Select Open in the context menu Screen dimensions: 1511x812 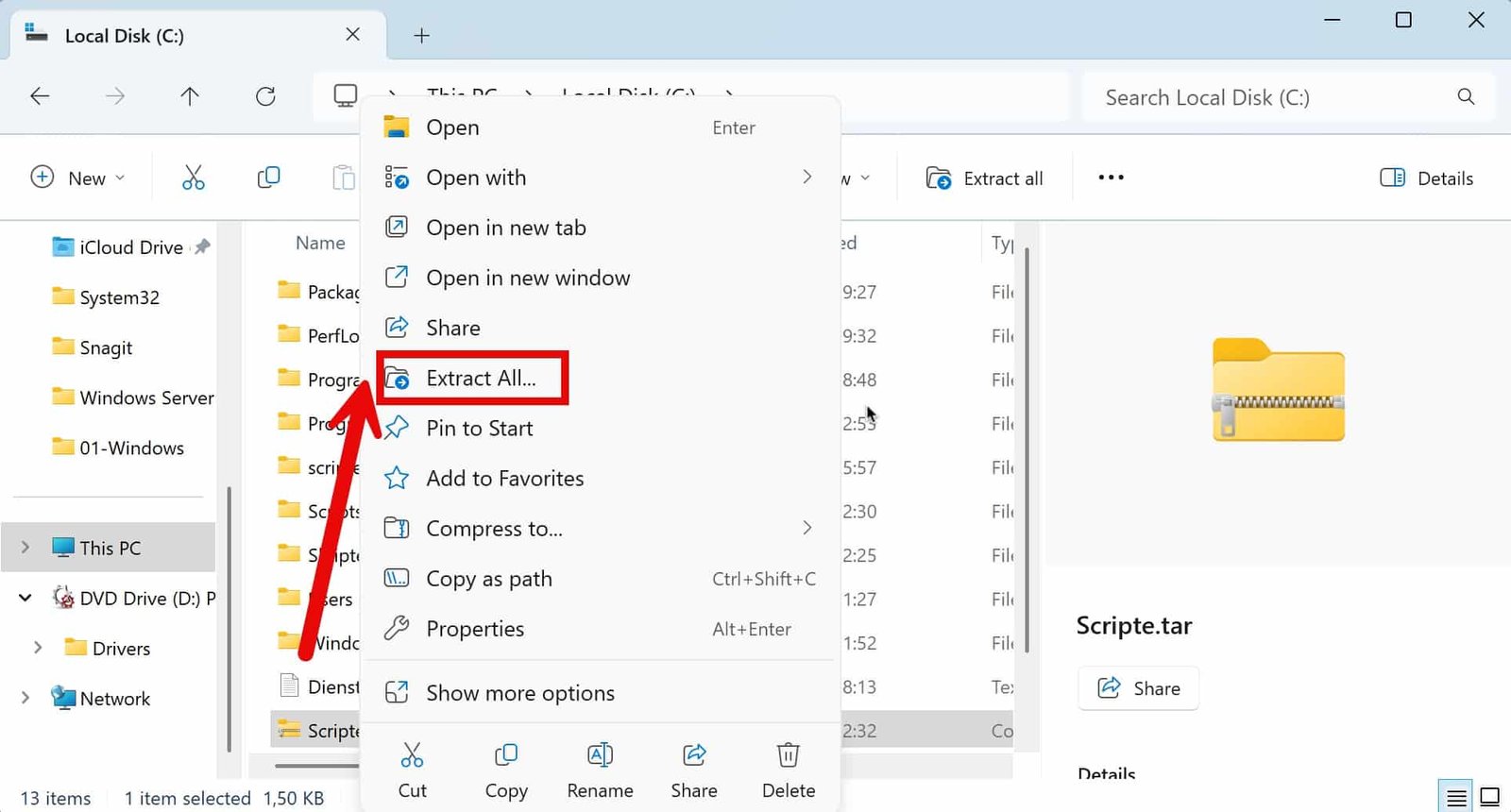(601, 127)
